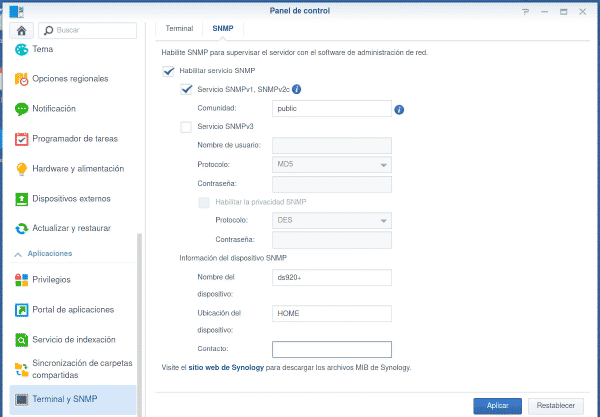Image resolution: width=600 pixels, height=417 pixels.
Task: Open Dispositivos externos upload icon
Action: (x=21, y=199)
